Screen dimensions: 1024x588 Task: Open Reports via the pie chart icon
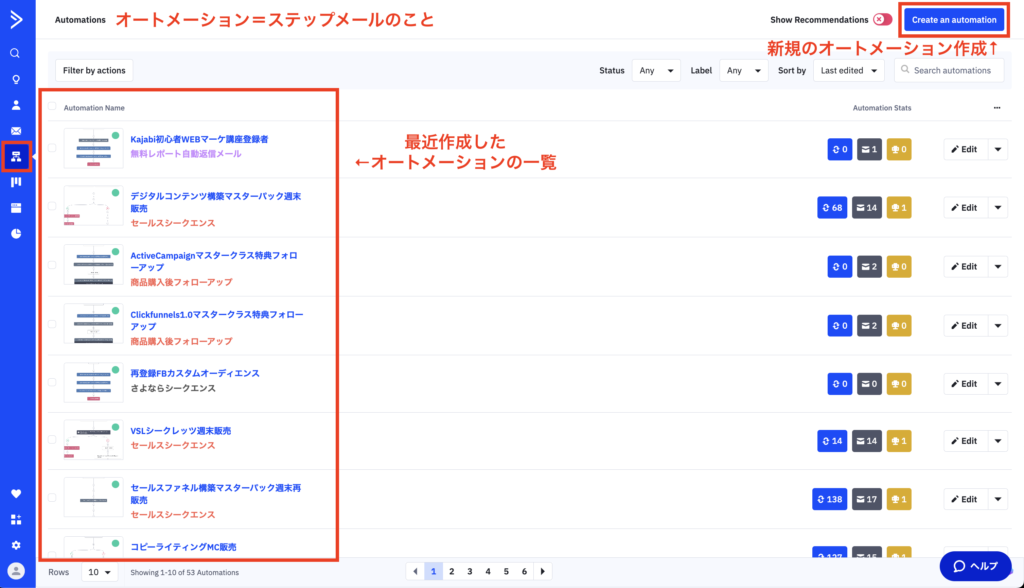[15, 234]
